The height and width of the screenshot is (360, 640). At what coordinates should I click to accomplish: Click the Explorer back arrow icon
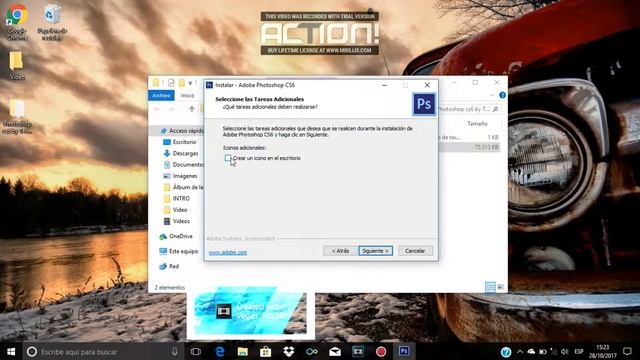[x=158, y=109]
